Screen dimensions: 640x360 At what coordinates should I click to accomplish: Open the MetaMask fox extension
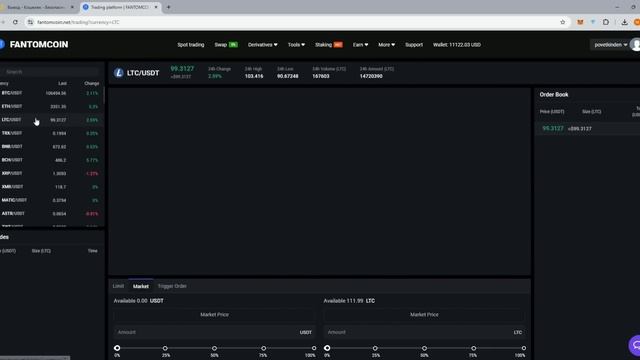pos(580,22)
